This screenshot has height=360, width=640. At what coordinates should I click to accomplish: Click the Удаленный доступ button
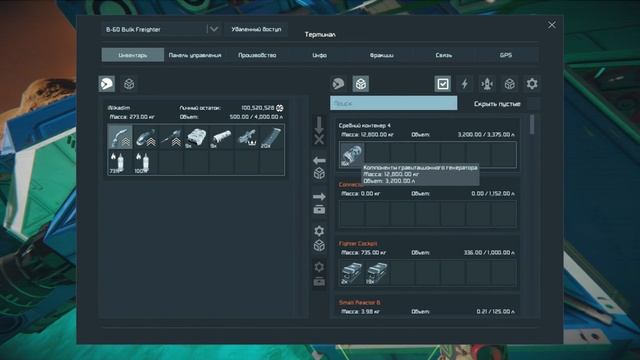[x=256, y=29]
